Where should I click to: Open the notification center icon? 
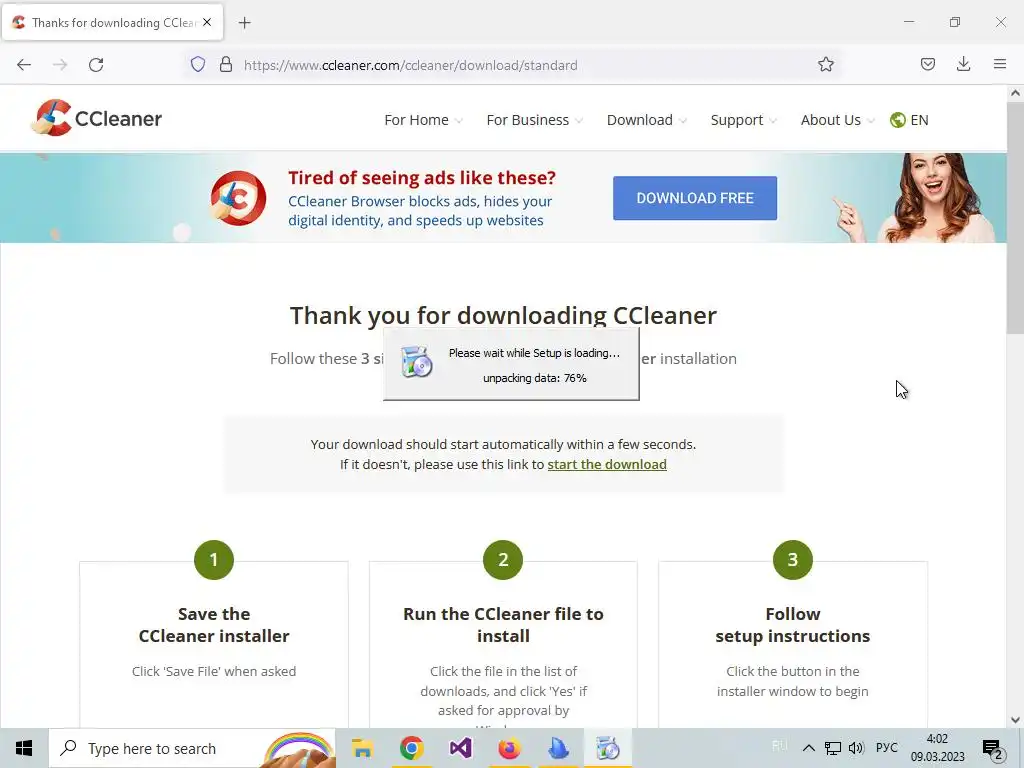pyautogui.click(x=993, y=748)
